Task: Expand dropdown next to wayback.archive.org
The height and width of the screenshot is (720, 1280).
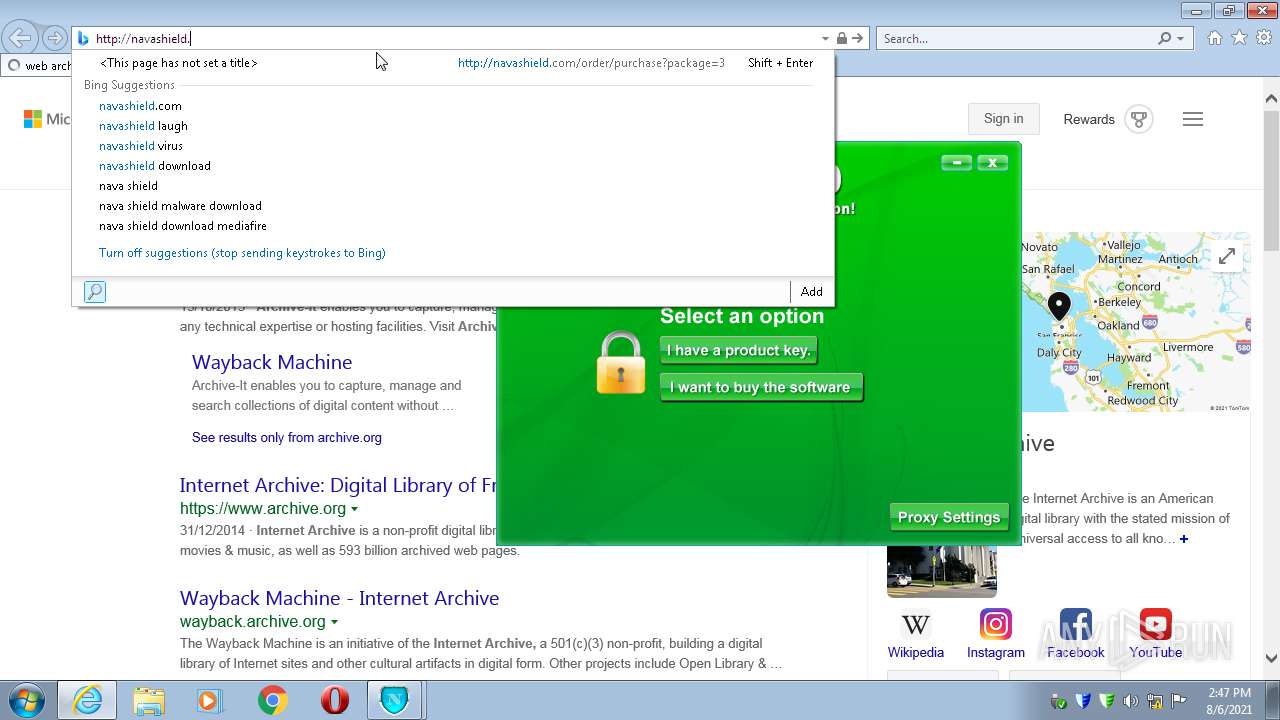Action: point(334,622)
